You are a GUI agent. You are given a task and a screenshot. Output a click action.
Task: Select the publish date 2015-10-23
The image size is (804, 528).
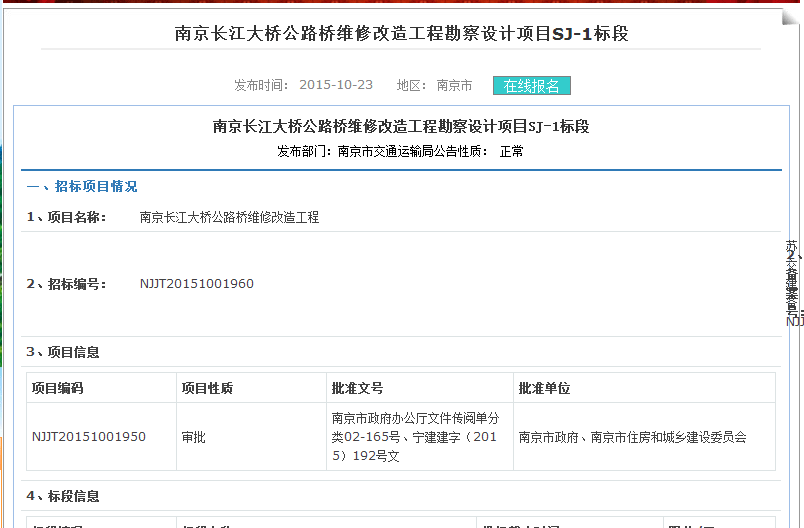[336, 86]
